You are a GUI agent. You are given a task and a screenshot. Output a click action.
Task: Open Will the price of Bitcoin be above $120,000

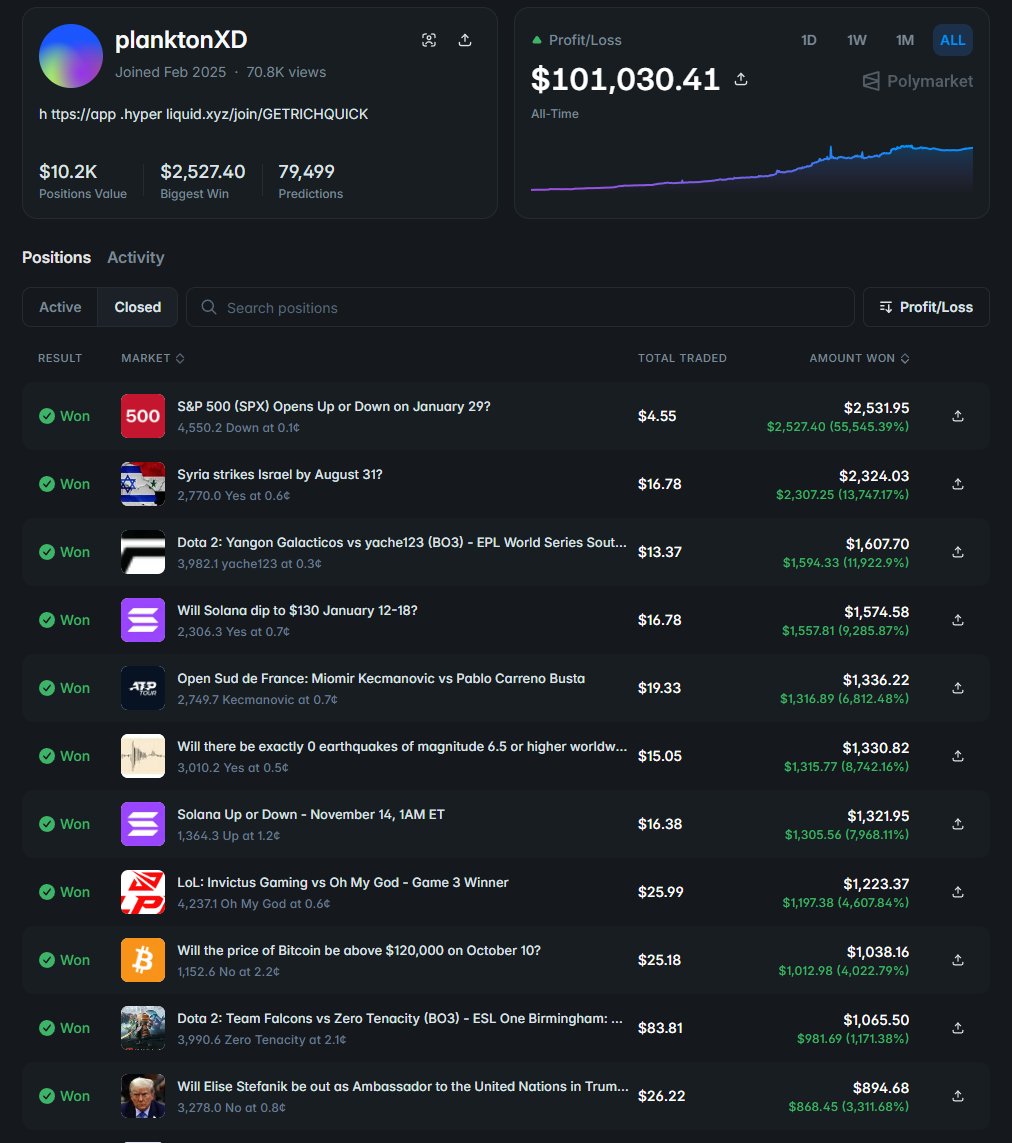359,951
